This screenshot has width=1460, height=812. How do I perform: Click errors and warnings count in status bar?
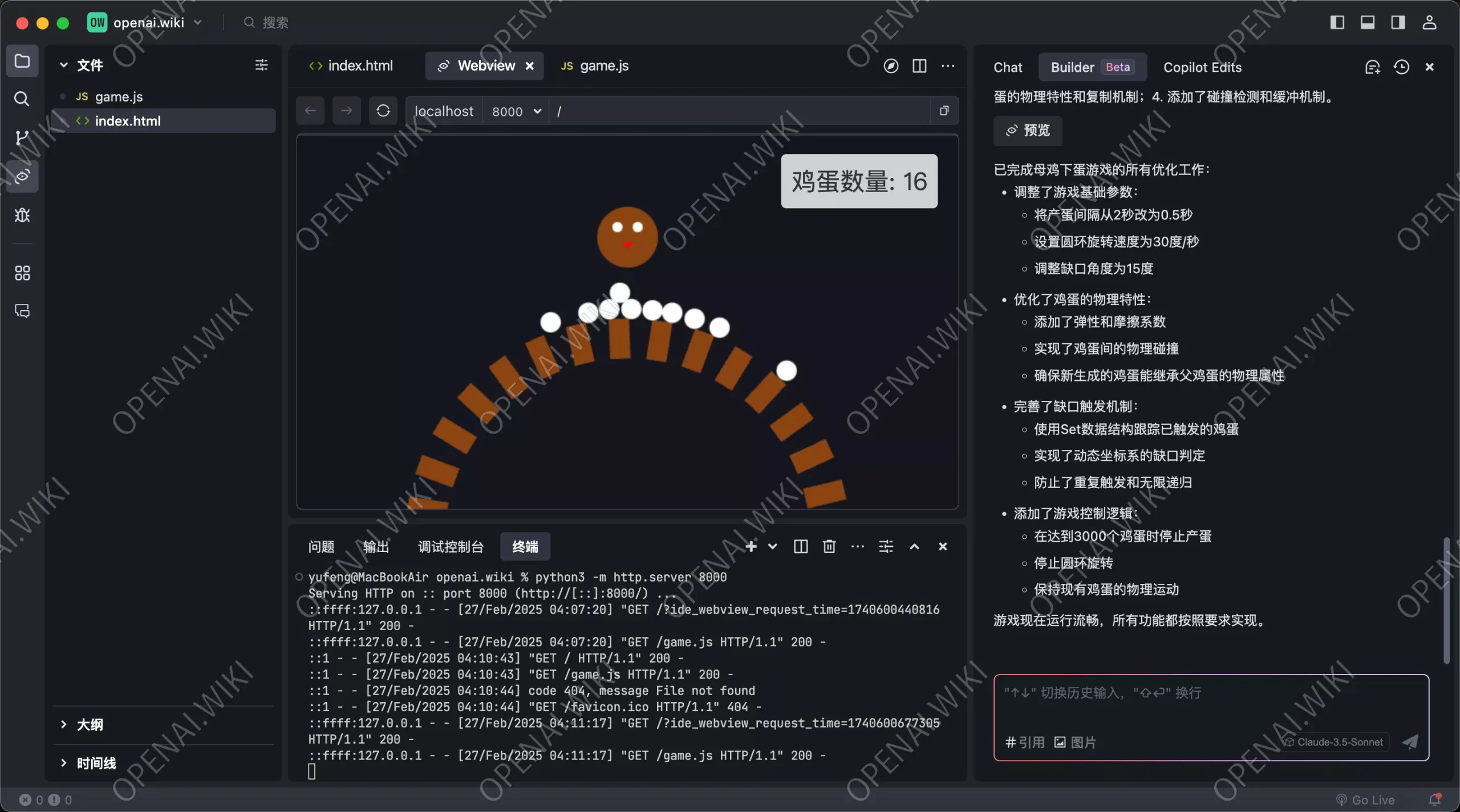pos(46,799)
